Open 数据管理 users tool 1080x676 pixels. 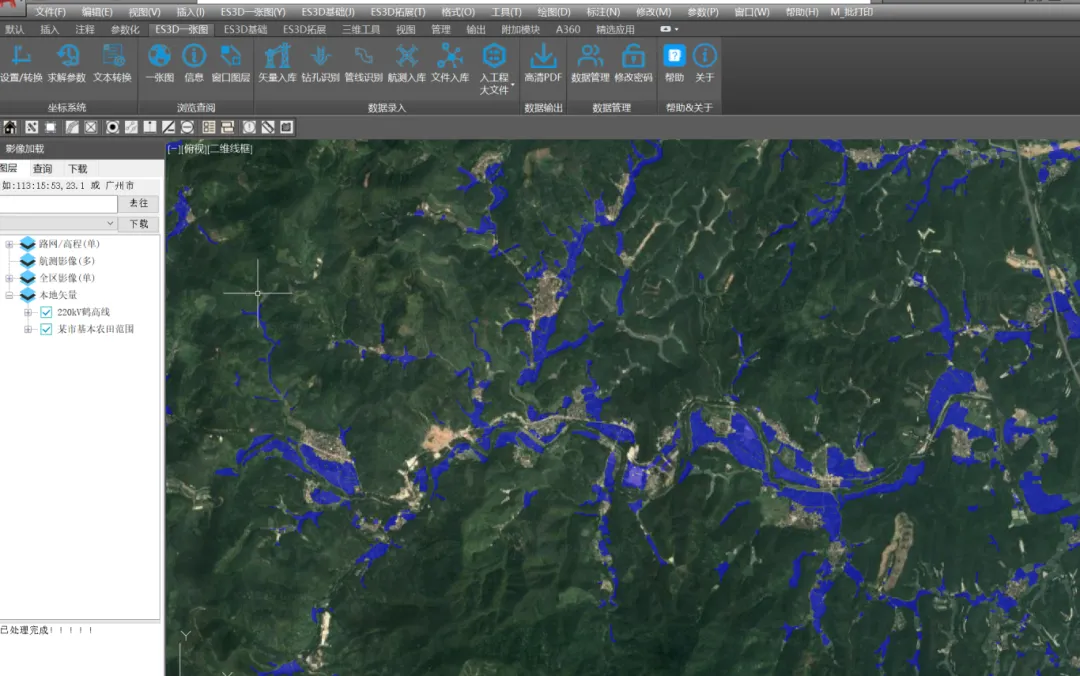pos(590,63)
